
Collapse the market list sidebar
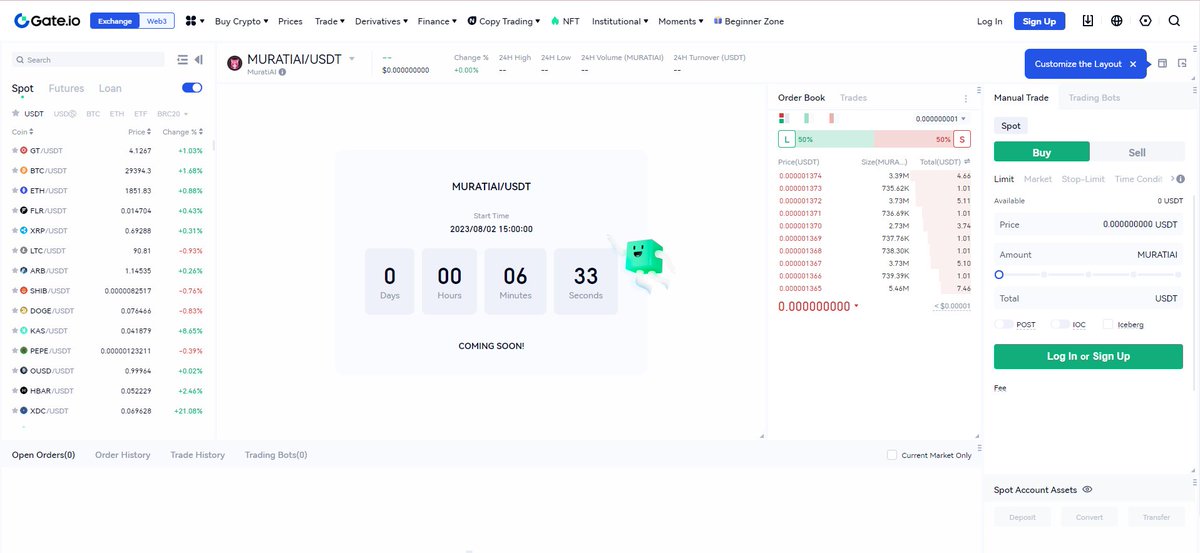tap(199, 60)
